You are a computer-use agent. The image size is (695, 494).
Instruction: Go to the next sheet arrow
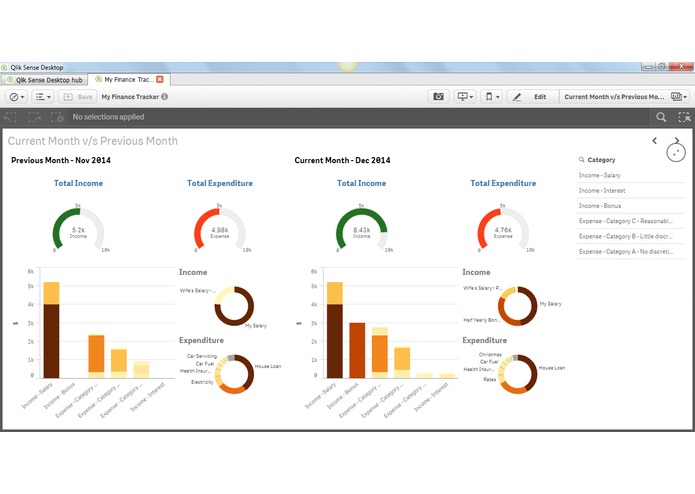(x=677, y=140)
